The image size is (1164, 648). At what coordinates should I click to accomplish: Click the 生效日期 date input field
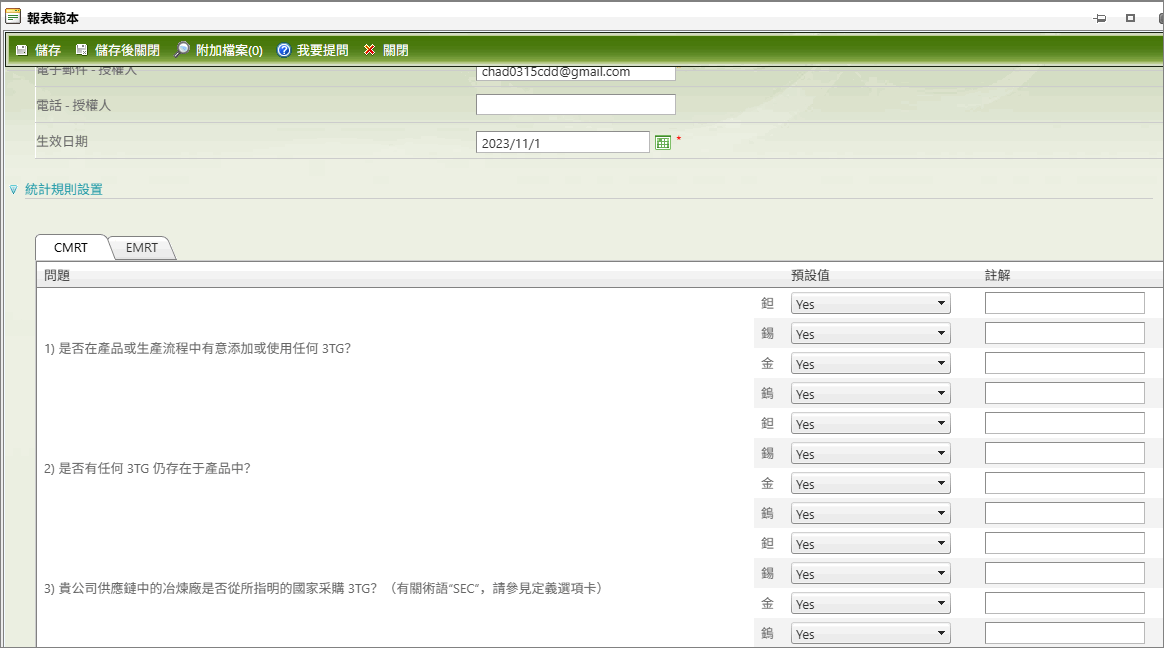click(x=563, y=143)
